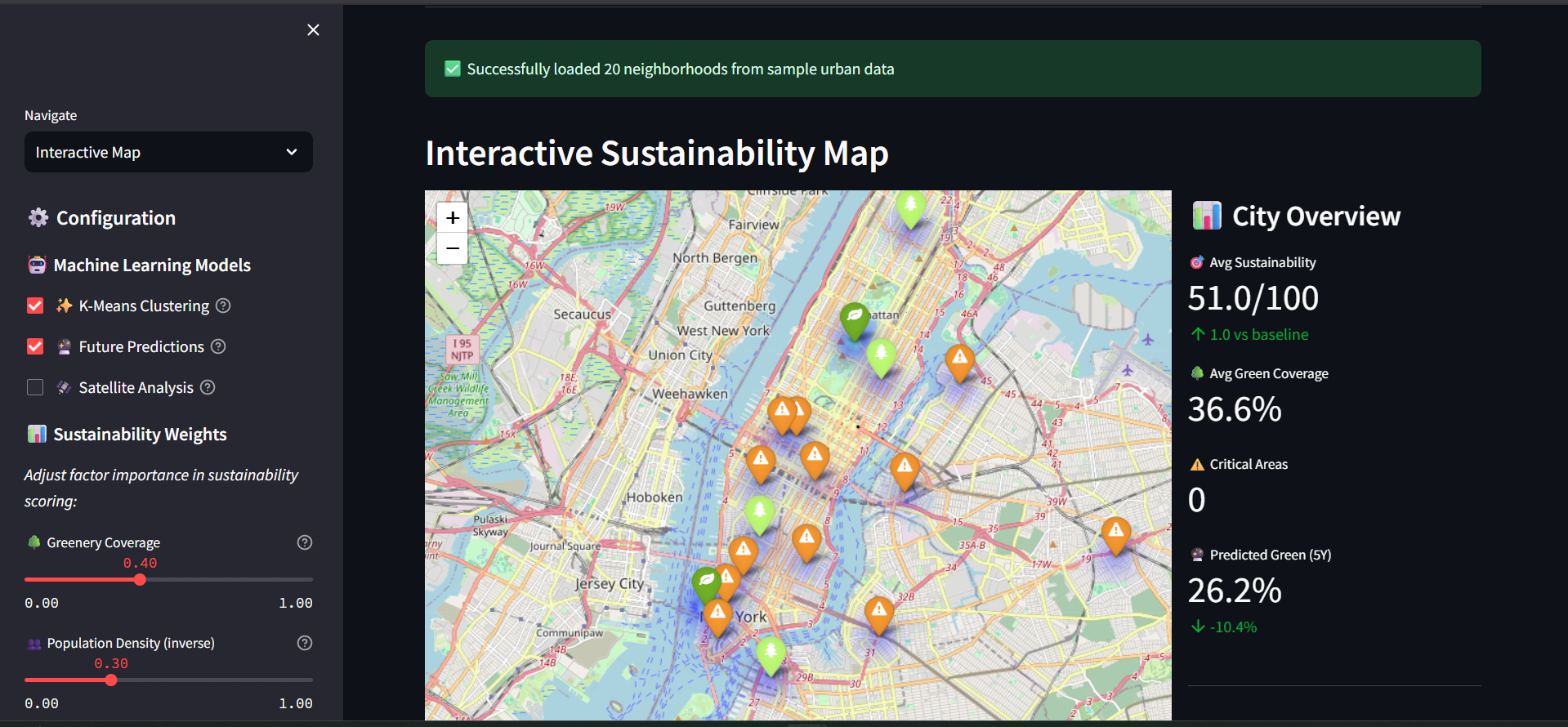Click the Machine Learning Models robot icon
The height and width of the screenshot is (727, 1568).
coord(37,265)
